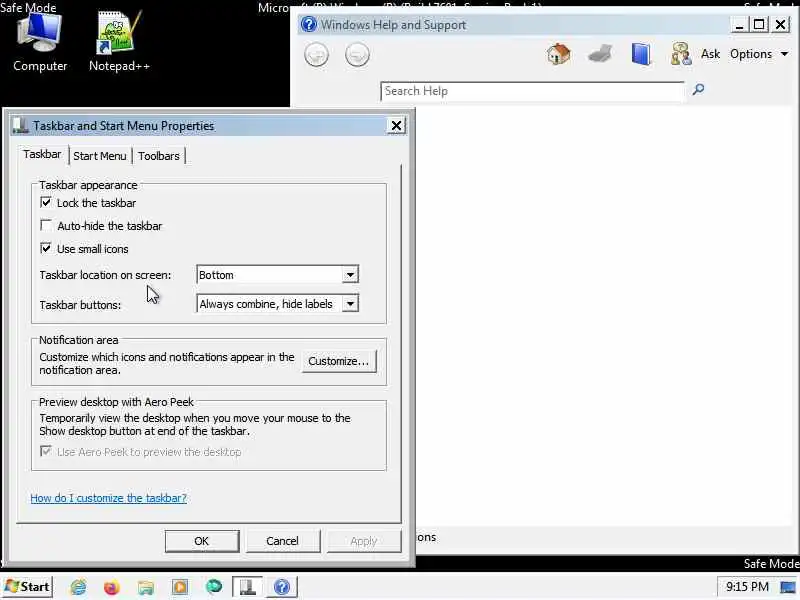This screenshot has height=600, width=800.
Task: Click the magnifier Search Help button
Action: [698, 90]
